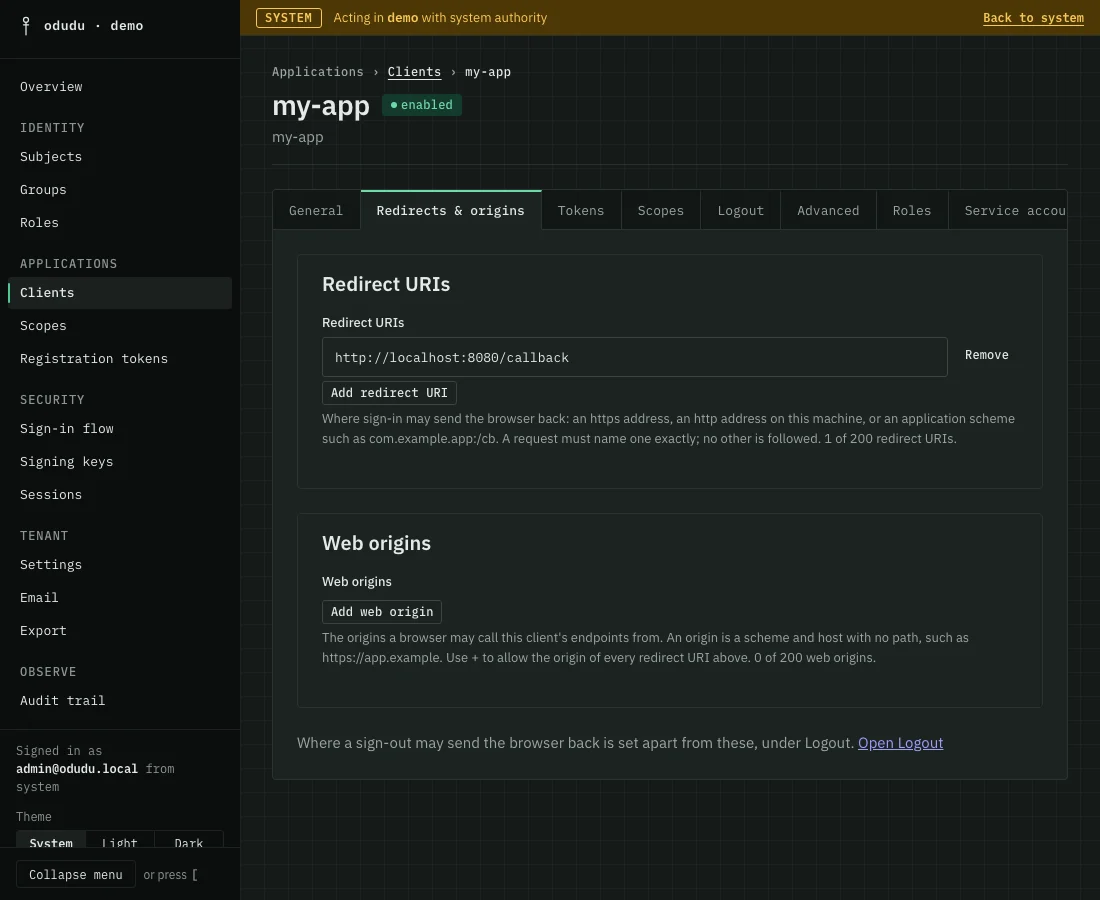Click the Clients breadcrumb link
The height and width of the screenshot is (900, 1100).
(414, 72)
